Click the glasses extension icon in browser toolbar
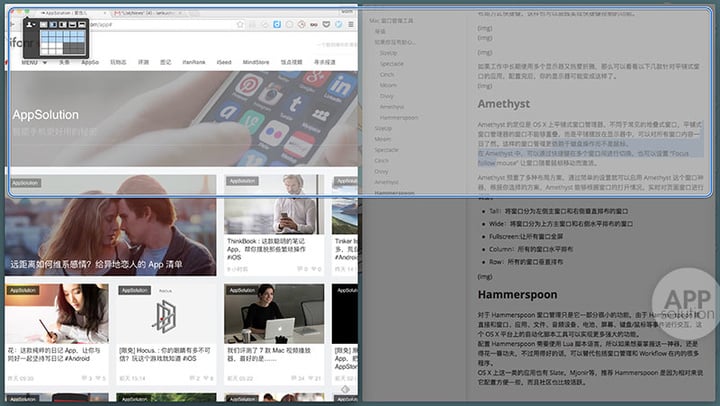720x406 pixels. point(314,24)
